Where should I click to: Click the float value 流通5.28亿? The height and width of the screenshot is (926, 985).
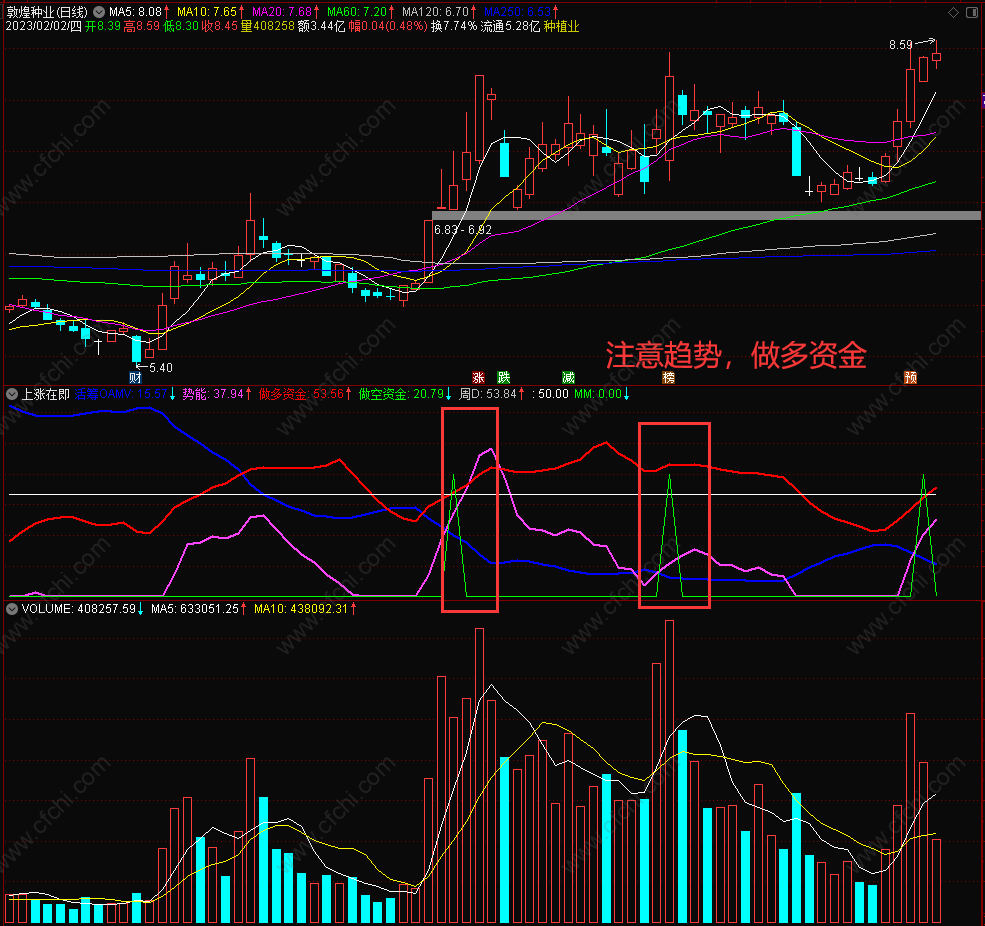510,26
